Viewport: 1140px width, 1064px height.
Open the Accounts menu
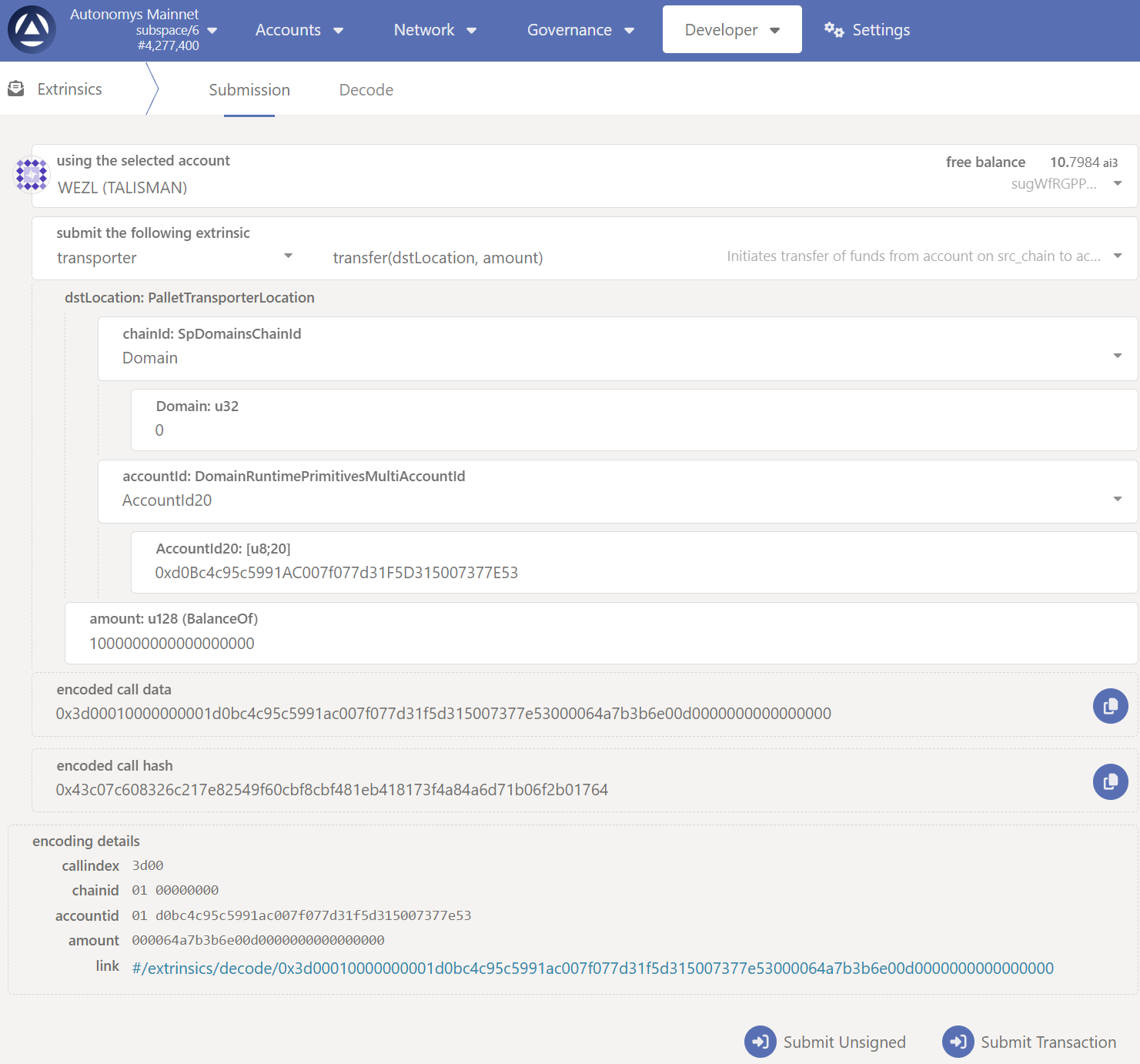point(299,30)
